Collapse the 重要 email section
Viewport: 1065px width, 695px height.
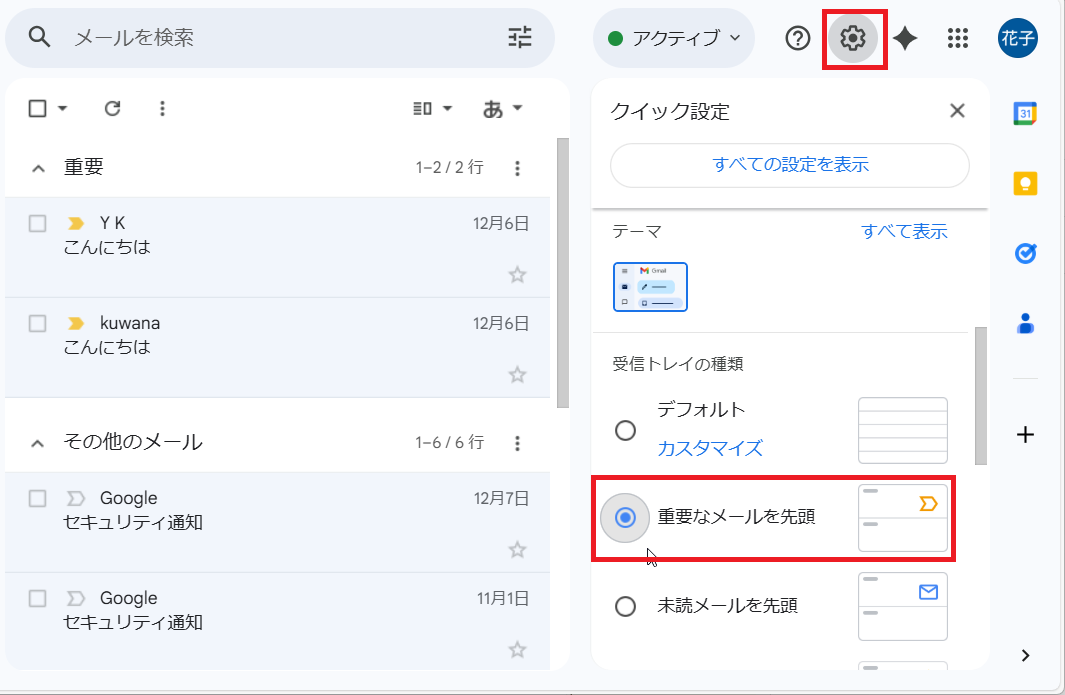click(37, 167)
